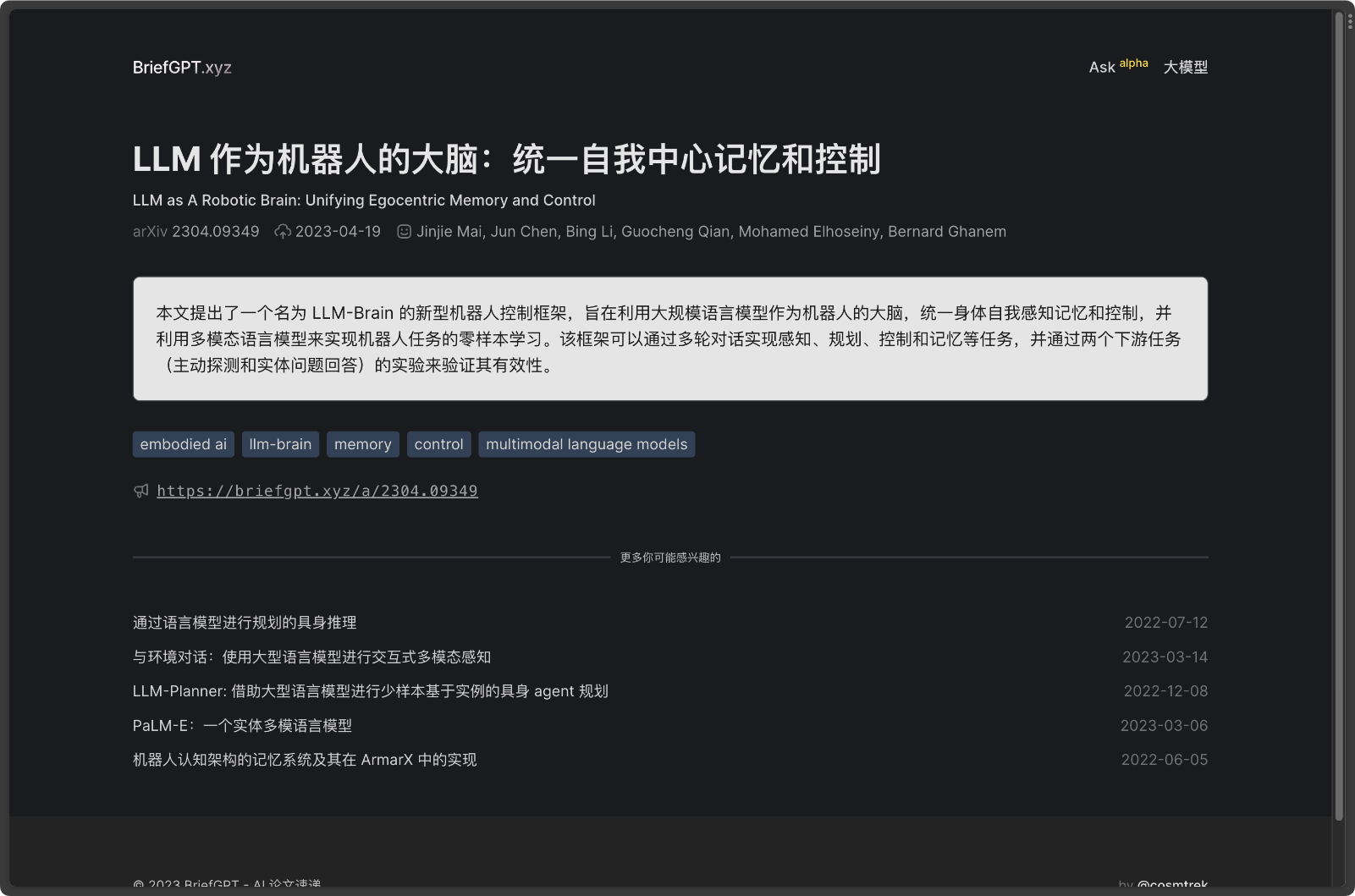The height and width of the screenshot is (896, 1355).
Task: Click the BriefGPT.xyz logo
Action: pyautogui.click(x=182, y=68)
